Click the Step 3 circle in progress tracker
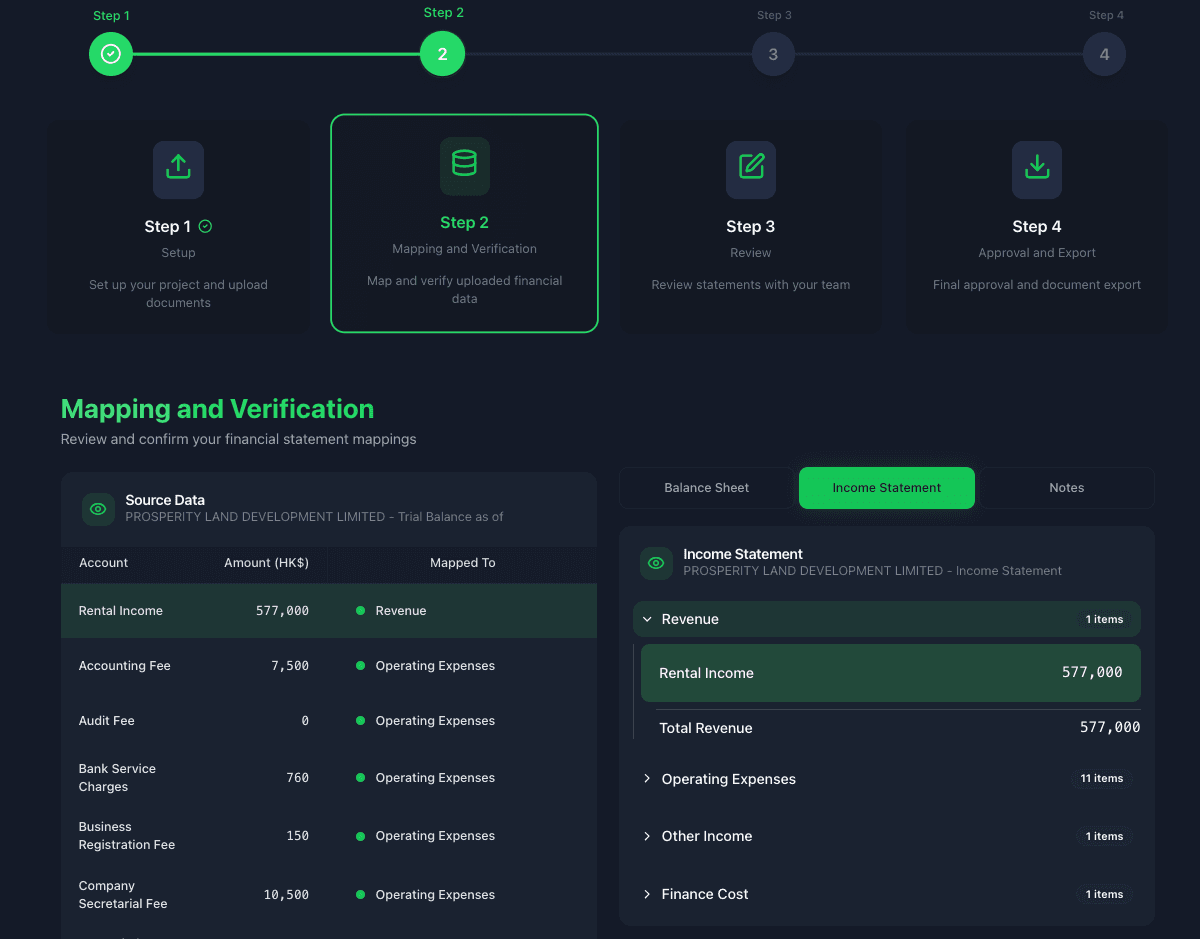The width and height of the screenshot is (1200, 939). point(773,54)
